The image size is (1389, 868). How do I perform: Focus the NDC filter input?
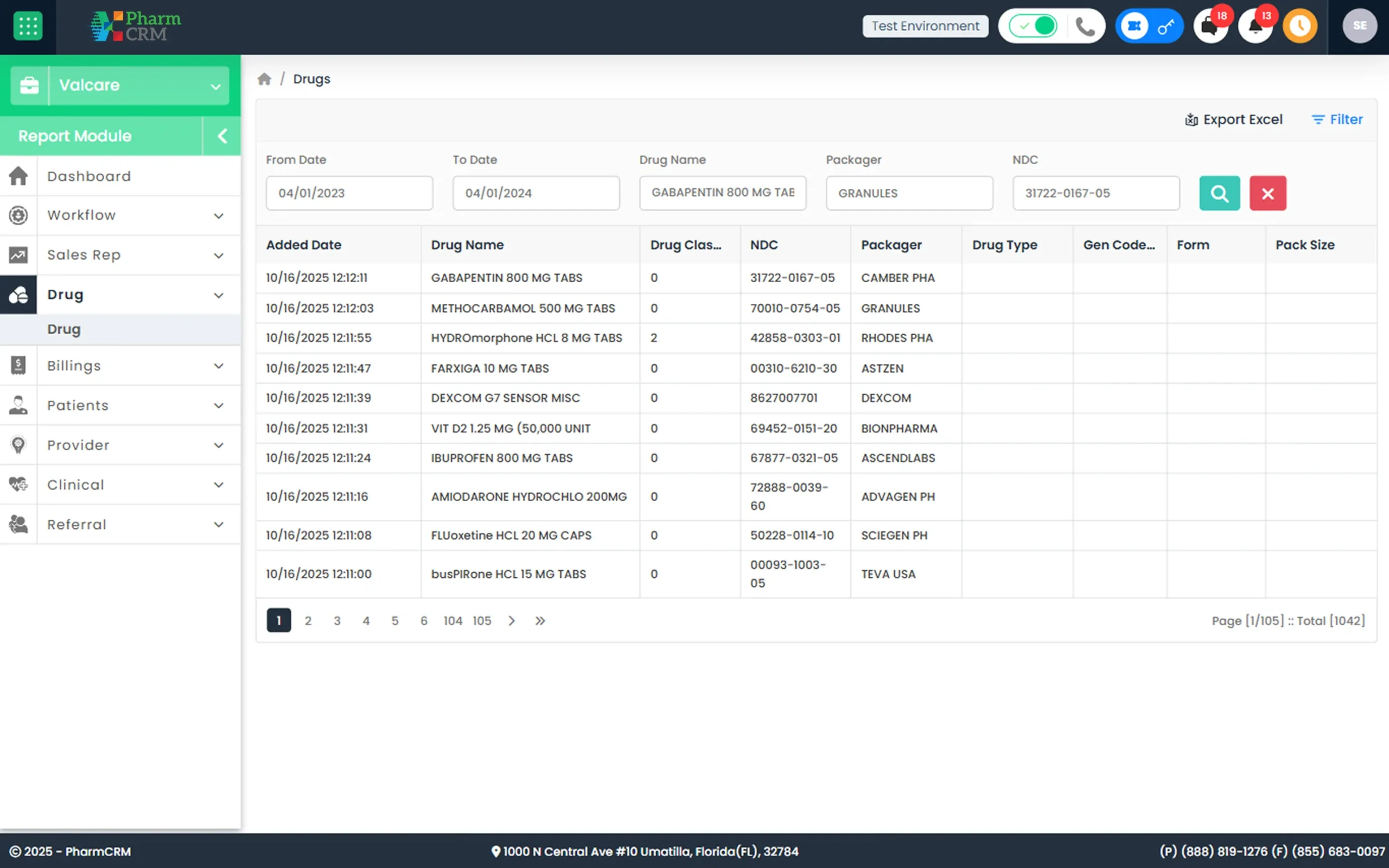click(x=1095, y=193)
